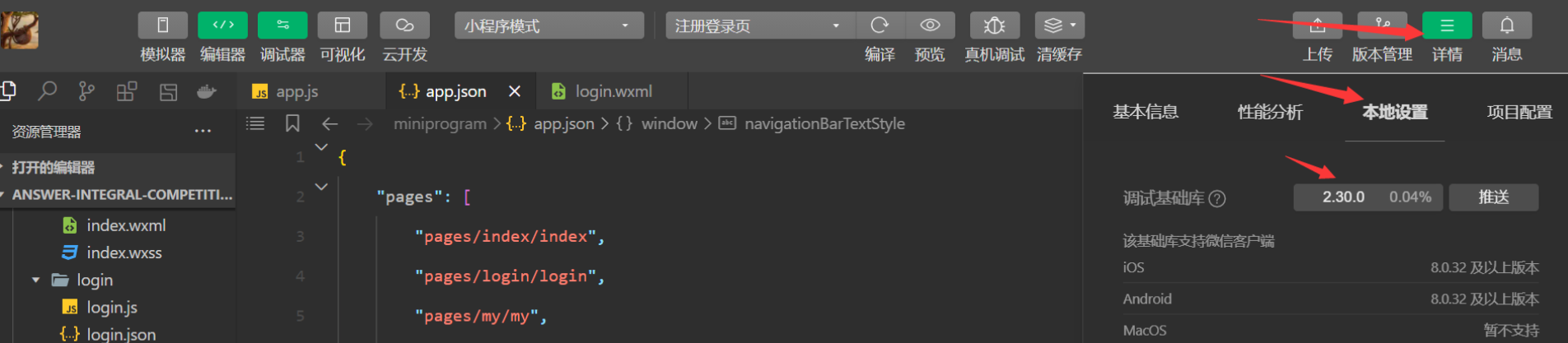Open the 注册登录页 compile mode dropdown
The height and width of the screenshot is (343, 1568).
coord(760,25)
